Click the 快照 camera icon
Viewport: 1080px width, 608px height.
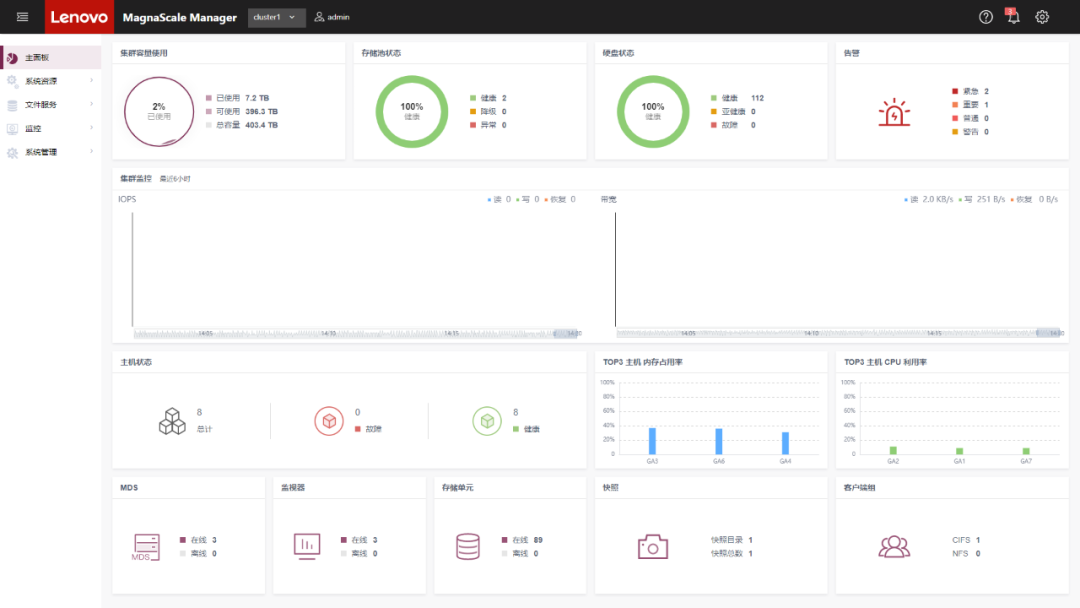pyautogui.click(x=652, y=547)
